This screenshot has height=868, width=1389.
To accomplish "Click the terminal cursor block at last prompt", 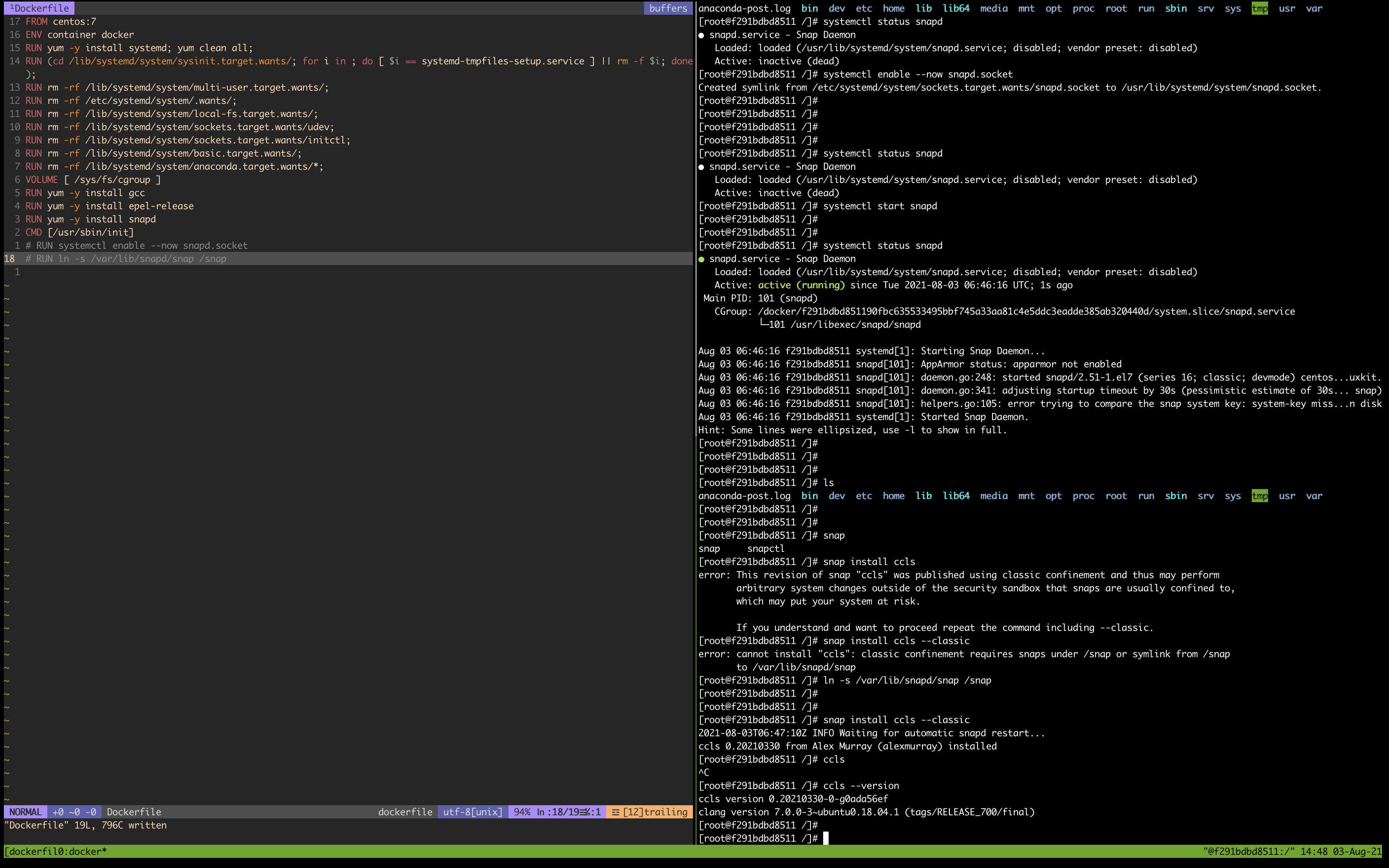I will [826, 838].
